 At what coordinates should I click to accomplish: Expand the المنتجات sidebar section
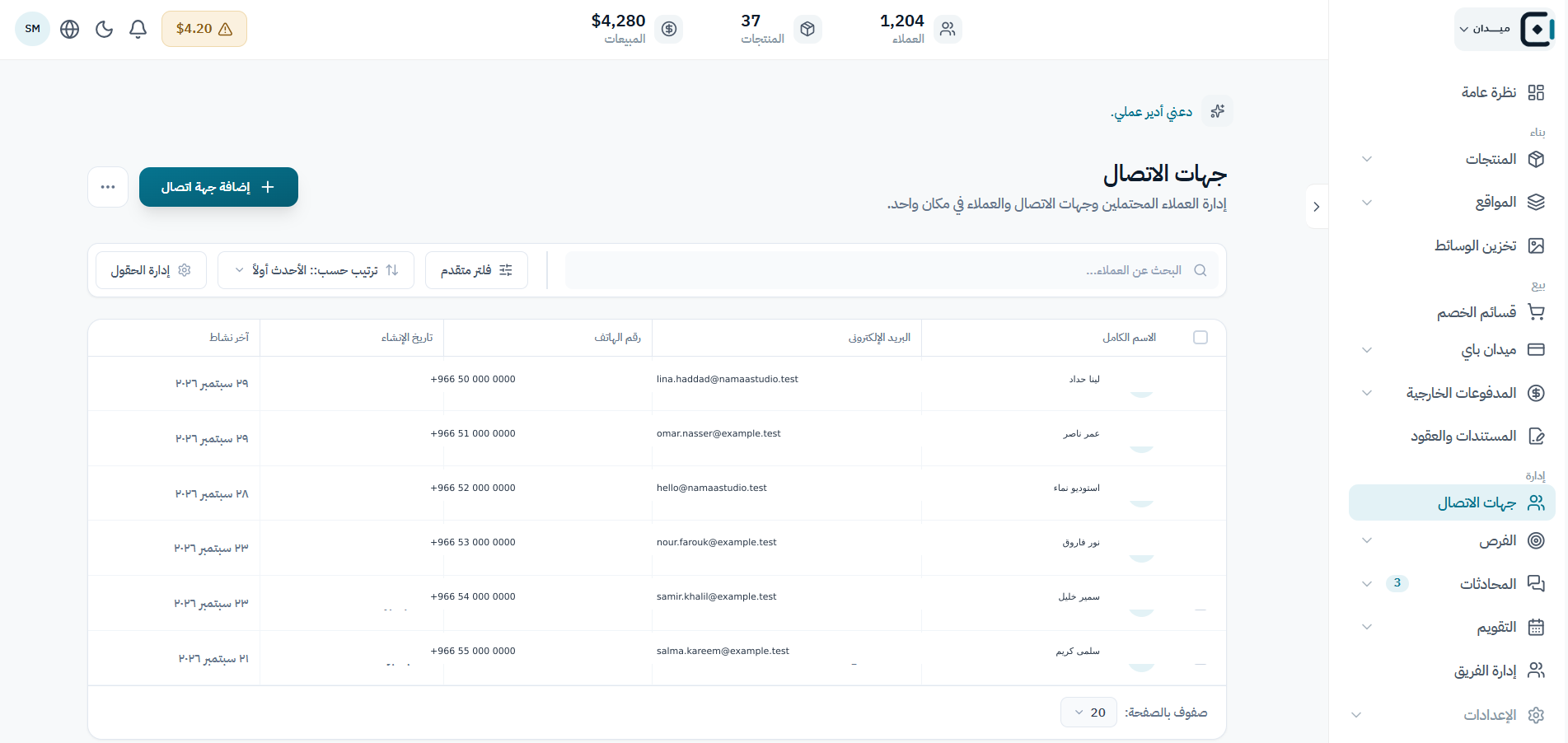(1367, 159)
